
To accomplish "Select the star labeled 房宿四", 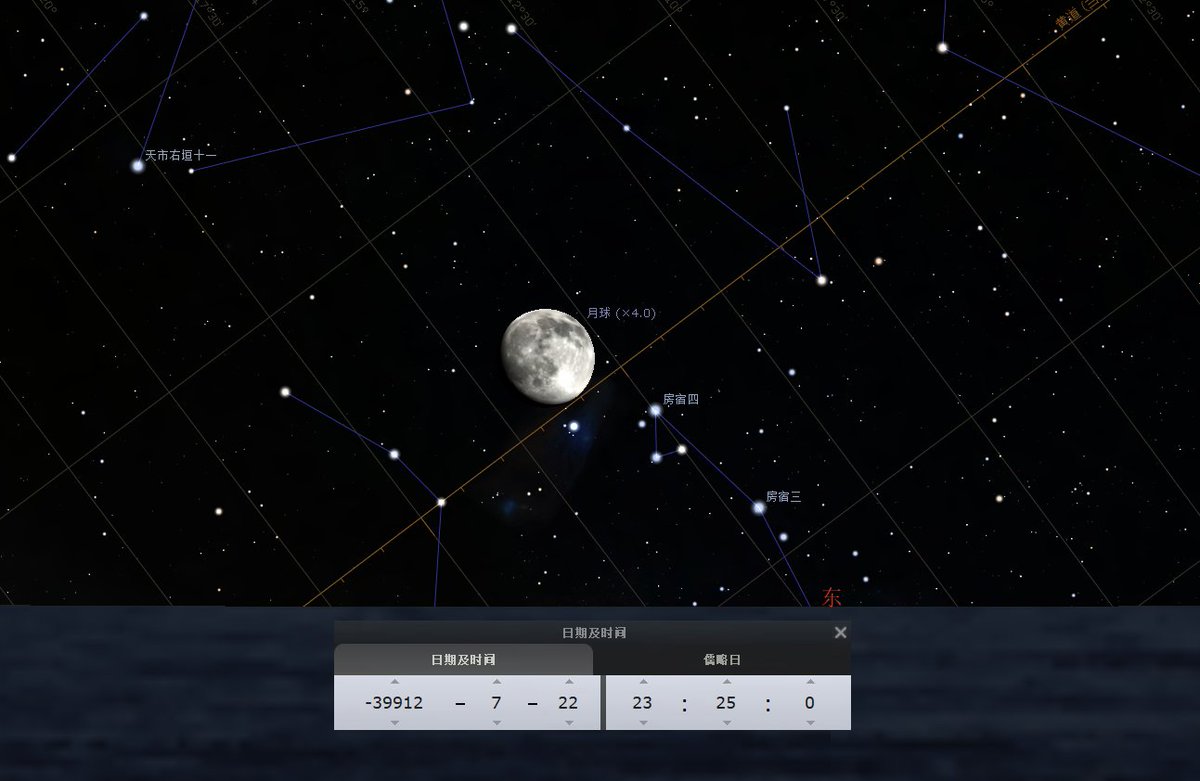I will coord(655,410).
